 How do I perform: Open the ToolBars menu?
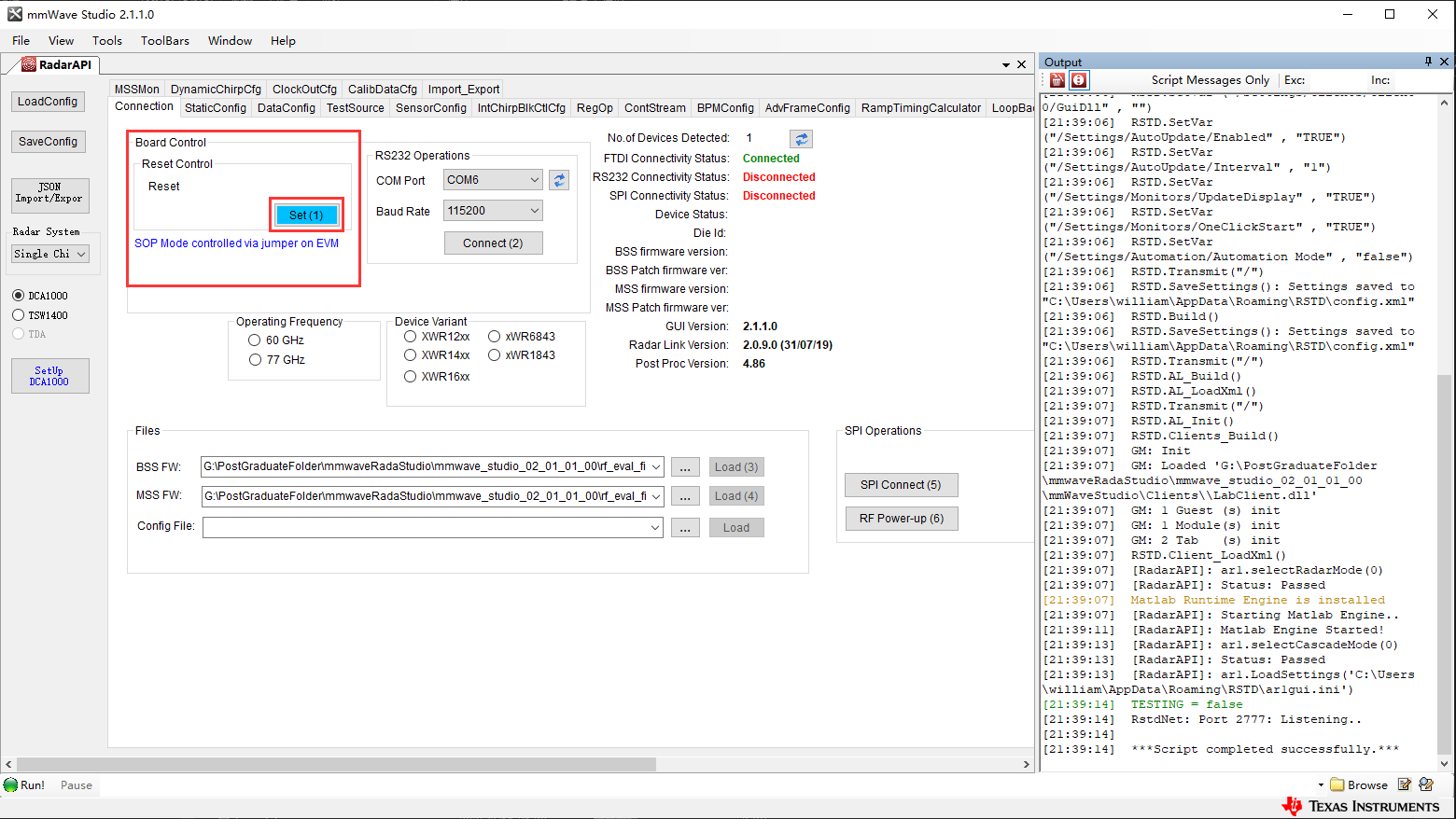tap(165, 41)
